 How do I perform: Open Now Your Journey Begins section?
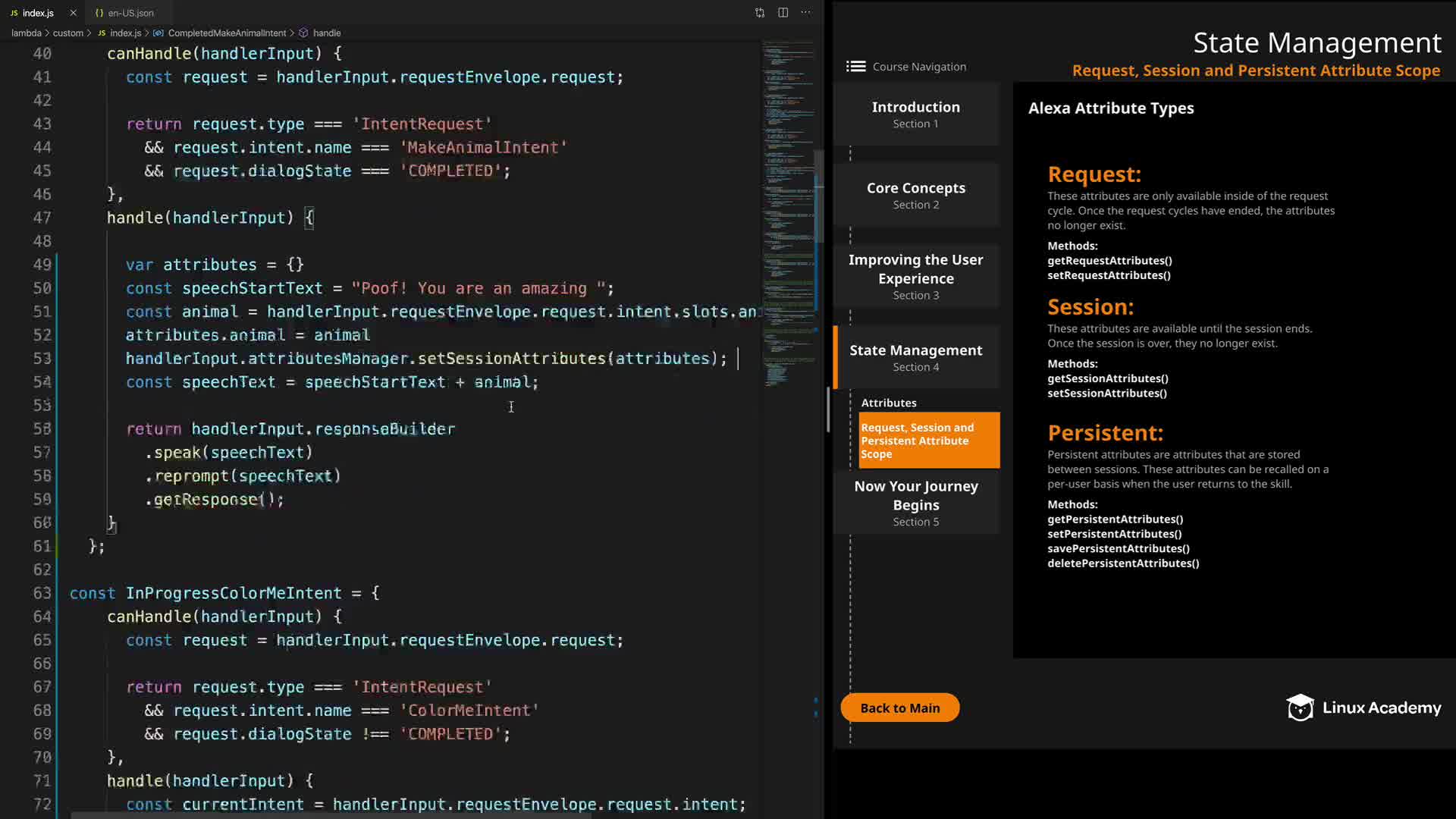pos(915,503)
